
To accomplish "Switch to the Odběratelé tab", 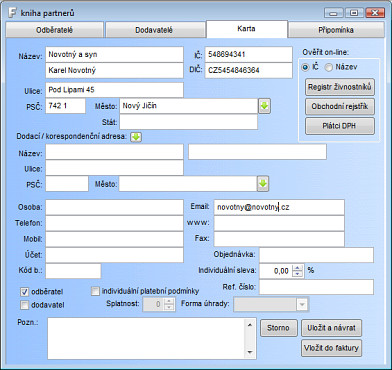I will pos(55,30).
